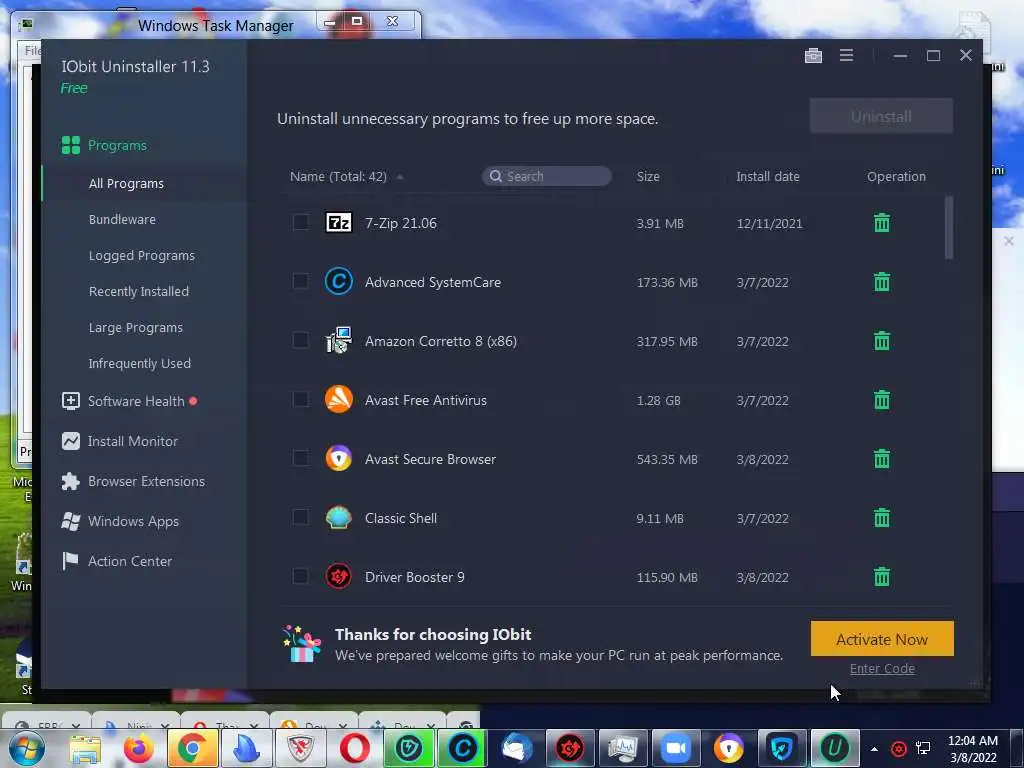Screen dimensions: 1024x768
Task: Switch to Driver Booster on the taskbar
Action: click(569, 748)
